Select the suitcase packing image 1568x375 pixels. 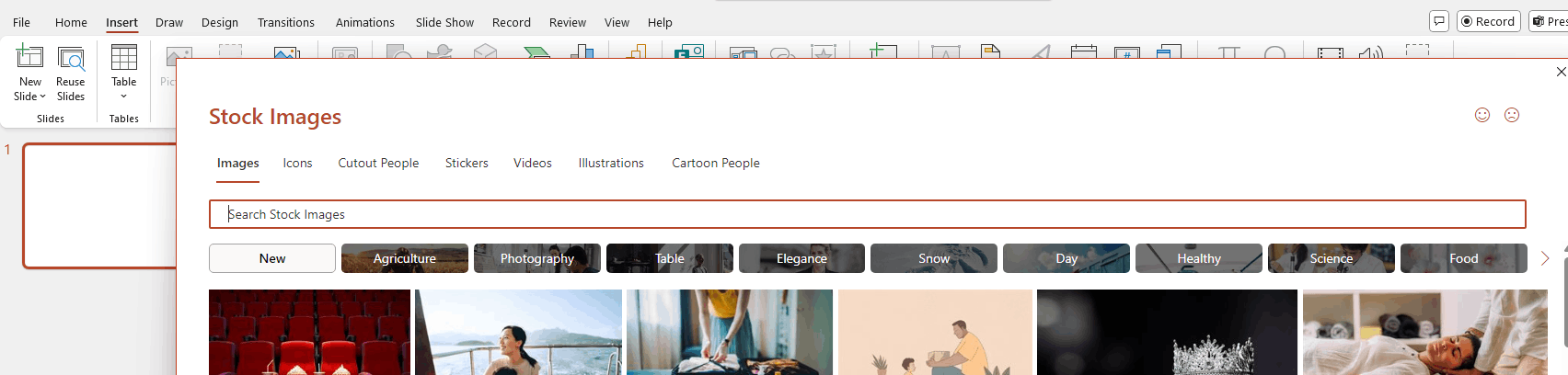[730, 332]
